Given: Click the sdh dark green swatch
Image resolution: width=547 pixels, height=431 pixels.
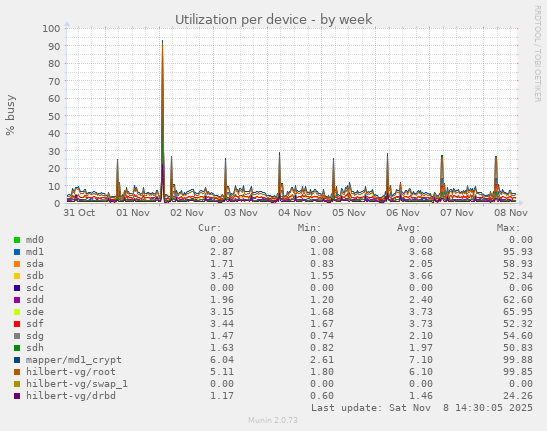Looking at the screenshot, I should tap(17, 348).
